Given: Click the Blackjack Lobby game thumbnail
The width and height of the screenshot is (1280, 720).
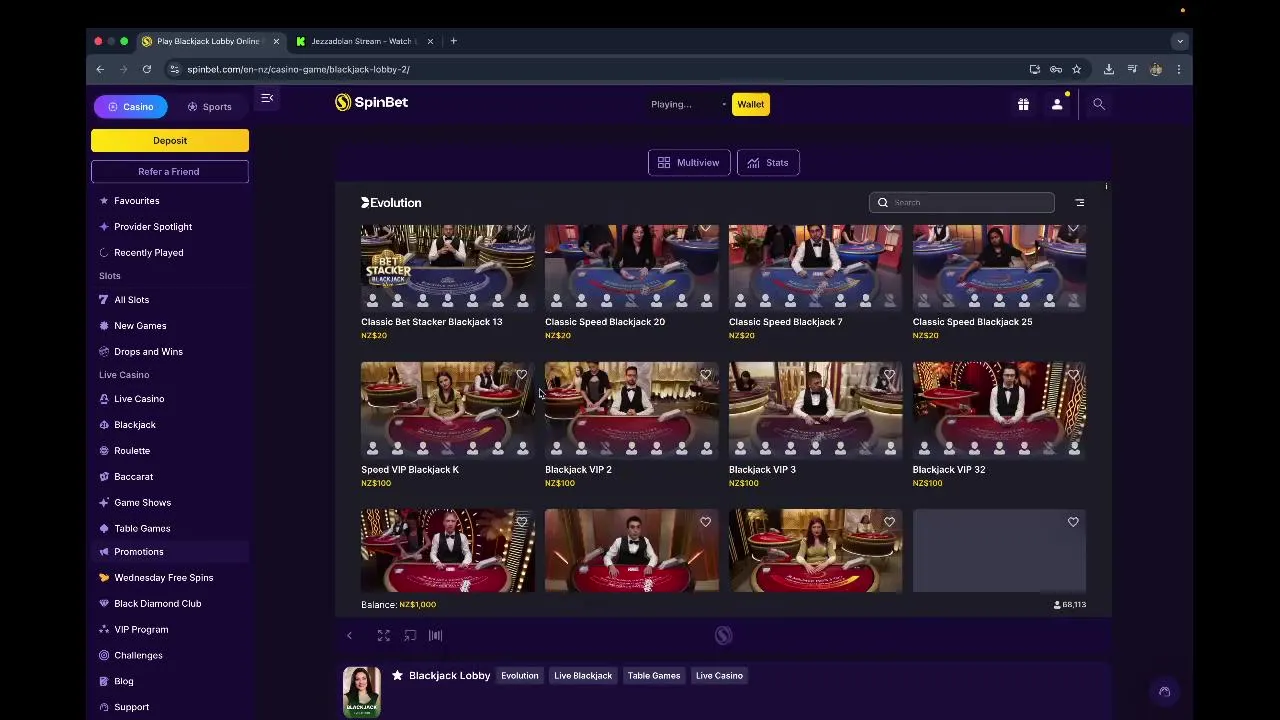Looking at the screenshot, I should (362, 692).
